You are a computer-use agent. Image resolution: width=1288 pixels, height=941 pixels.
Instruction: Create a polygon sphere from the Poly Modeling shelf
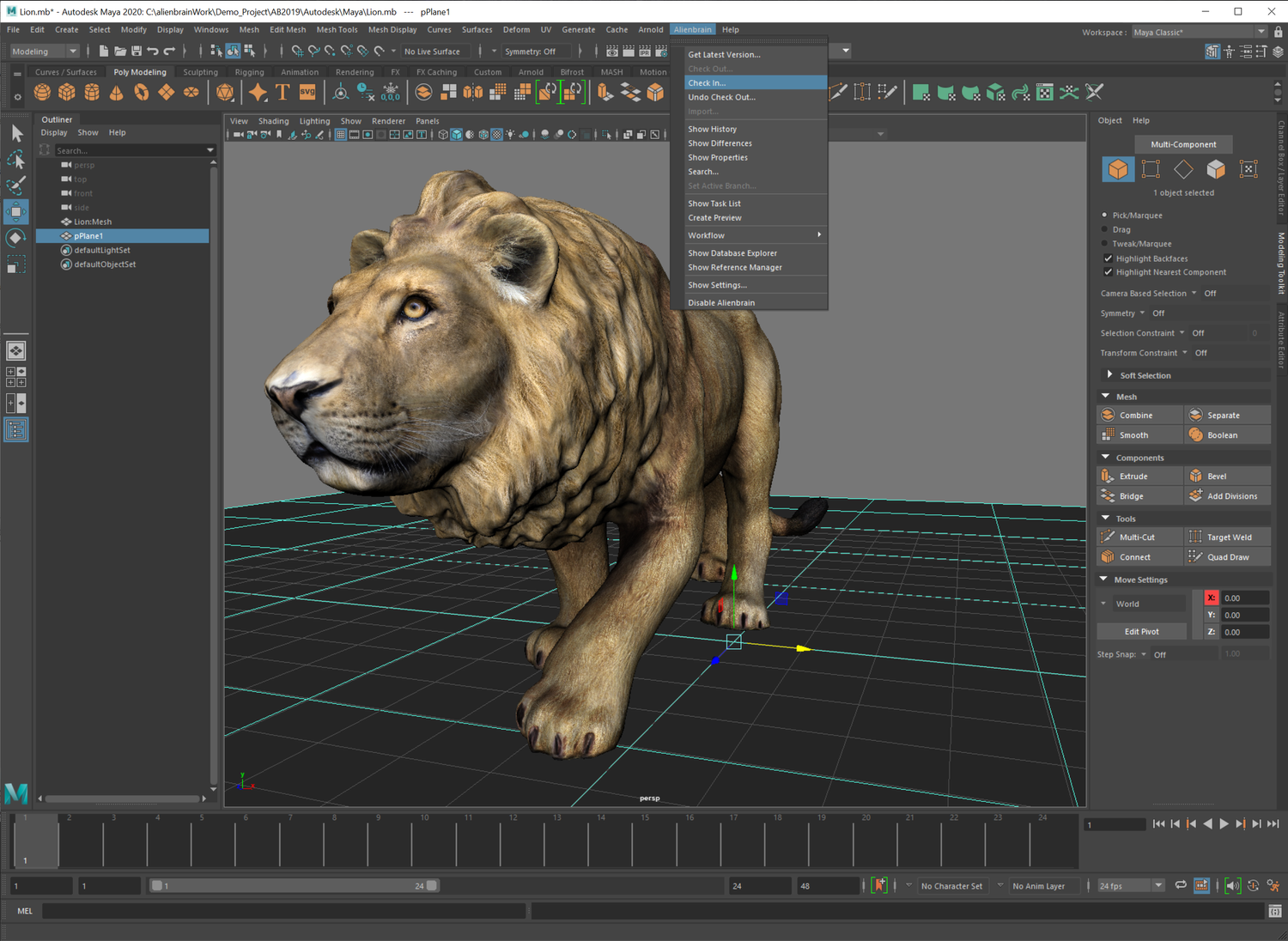[x=41, y=92]
